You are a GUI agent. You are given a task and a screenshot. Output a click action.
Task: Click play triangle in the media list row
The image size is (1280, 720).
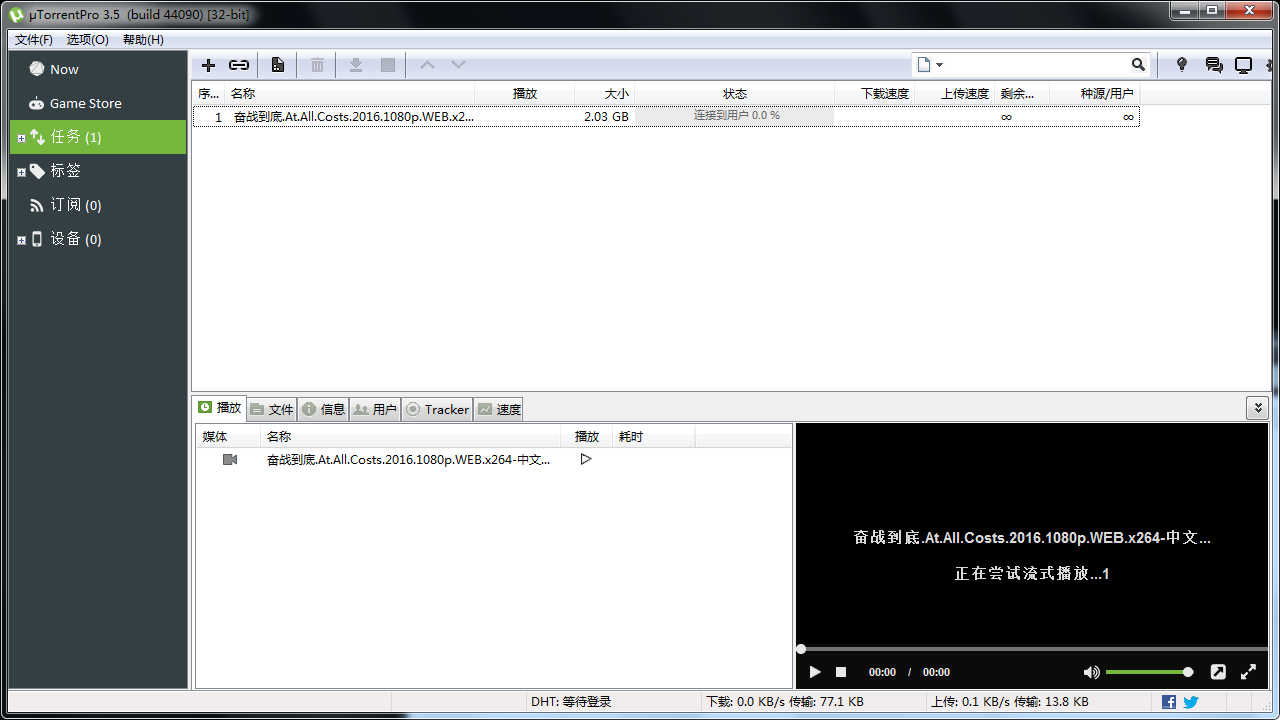click(x=586, y=459)
